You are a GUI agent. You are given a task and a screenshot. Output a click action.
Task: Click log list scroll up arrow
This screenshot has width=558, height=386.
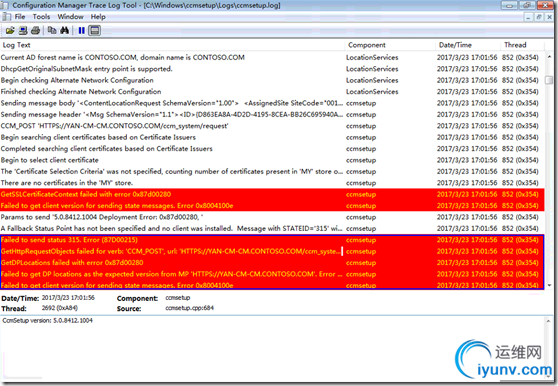point(549,57)
